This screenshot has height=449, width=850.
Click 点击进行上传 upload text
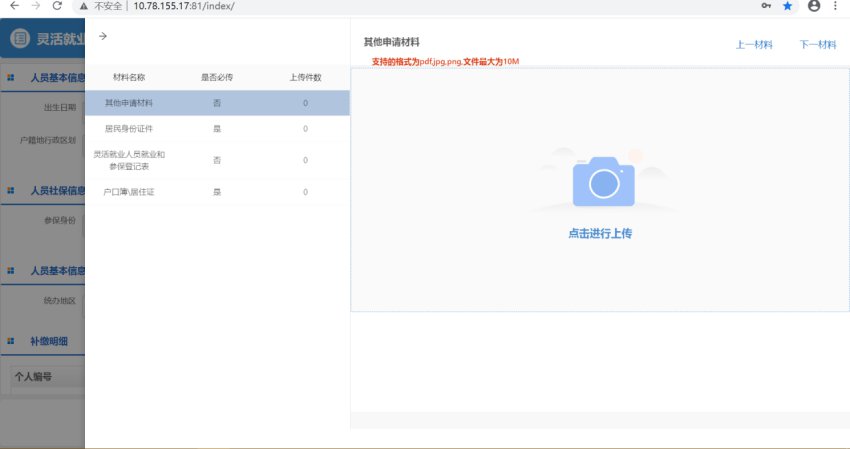click(600, 233)
